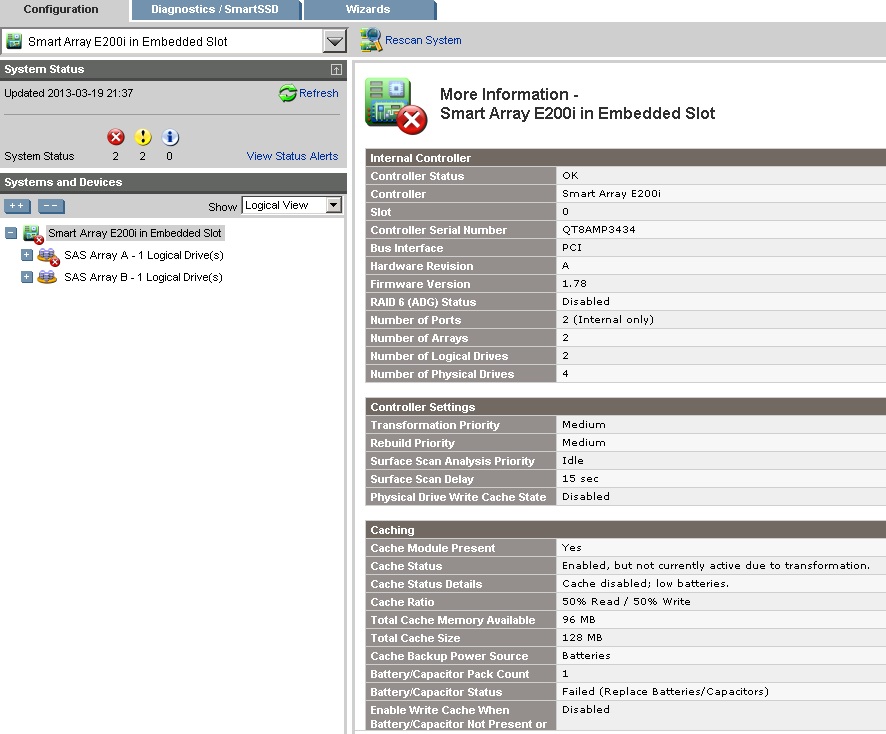Open the controller selection dropdown
886x734 pixels.
coord(337,40)
